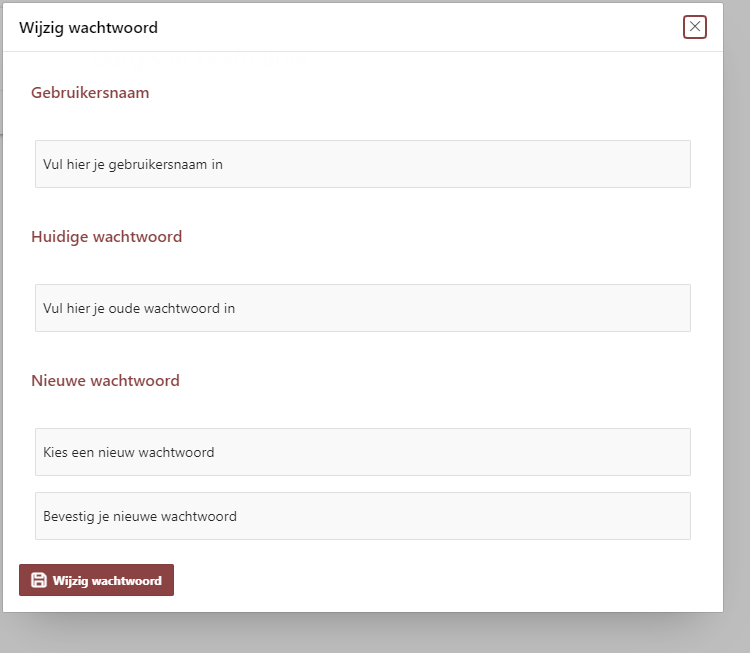This screenshot has width=750, height=653.
Task: Close the Wijzig wachtwoord dialog
Action: (x=695, y=27)
